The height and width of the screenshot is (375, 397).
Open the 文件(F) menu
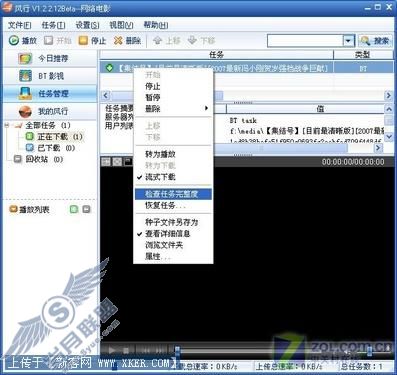pos(19,25)
